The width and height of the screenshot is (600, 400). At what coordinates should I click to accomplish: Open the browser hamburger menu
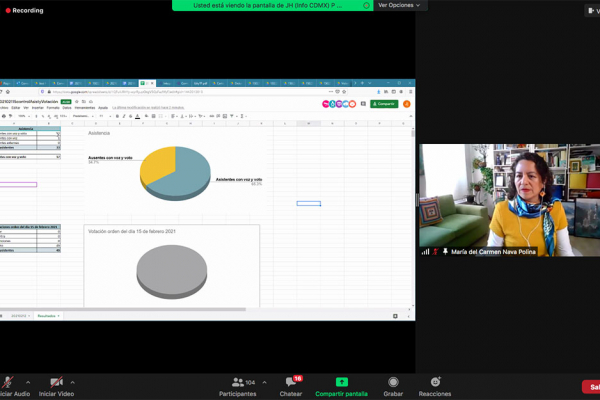[x=410, y=92]
